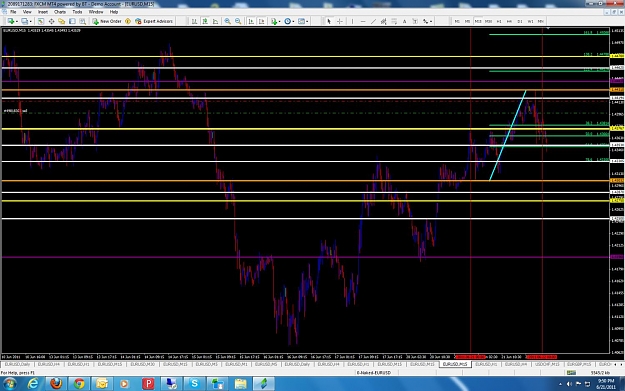Select the Horizontal Line drawing tool
Screen dimensions: 625x391
click(363, 21)
